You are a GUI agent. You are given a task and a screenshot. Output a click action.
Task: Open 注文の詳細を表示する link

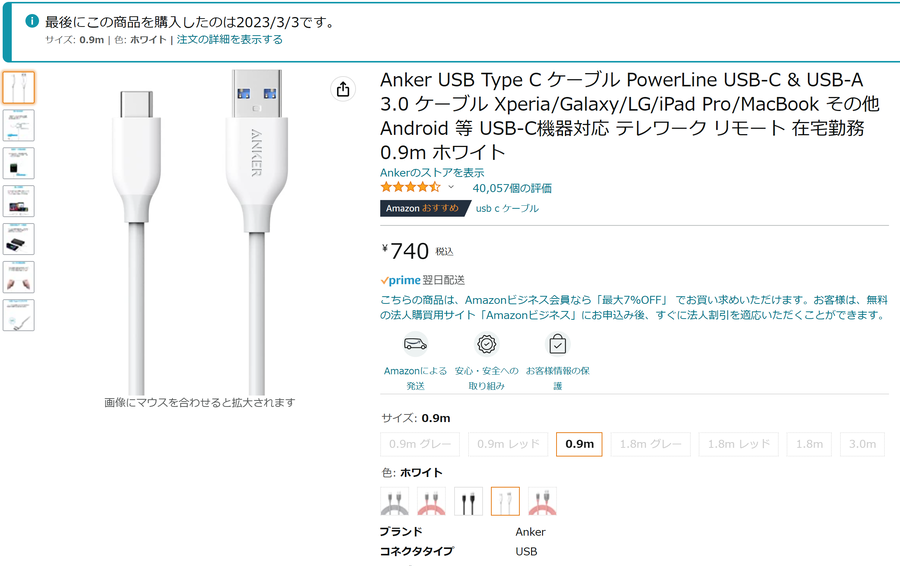pyautogui.click(x=230, y=40)
